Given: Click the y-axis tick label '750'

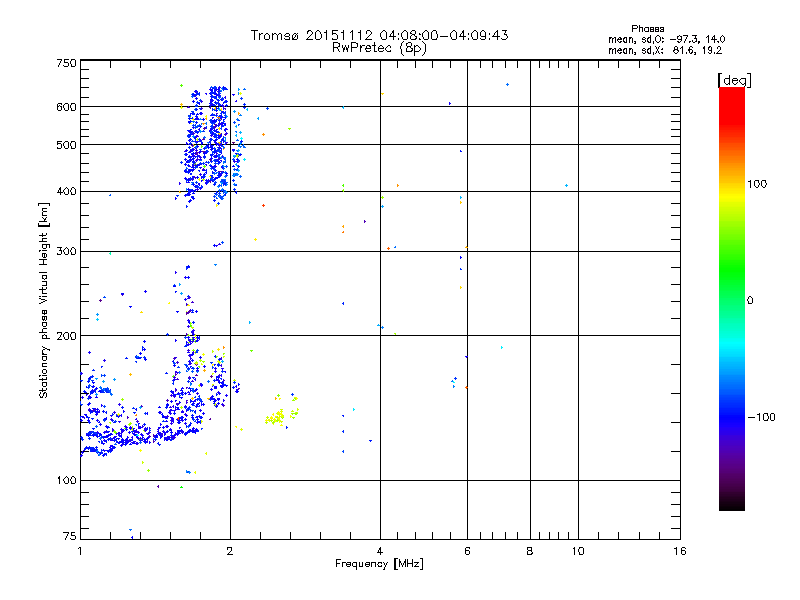Looking at the screenshot, I should pos(66,64).
